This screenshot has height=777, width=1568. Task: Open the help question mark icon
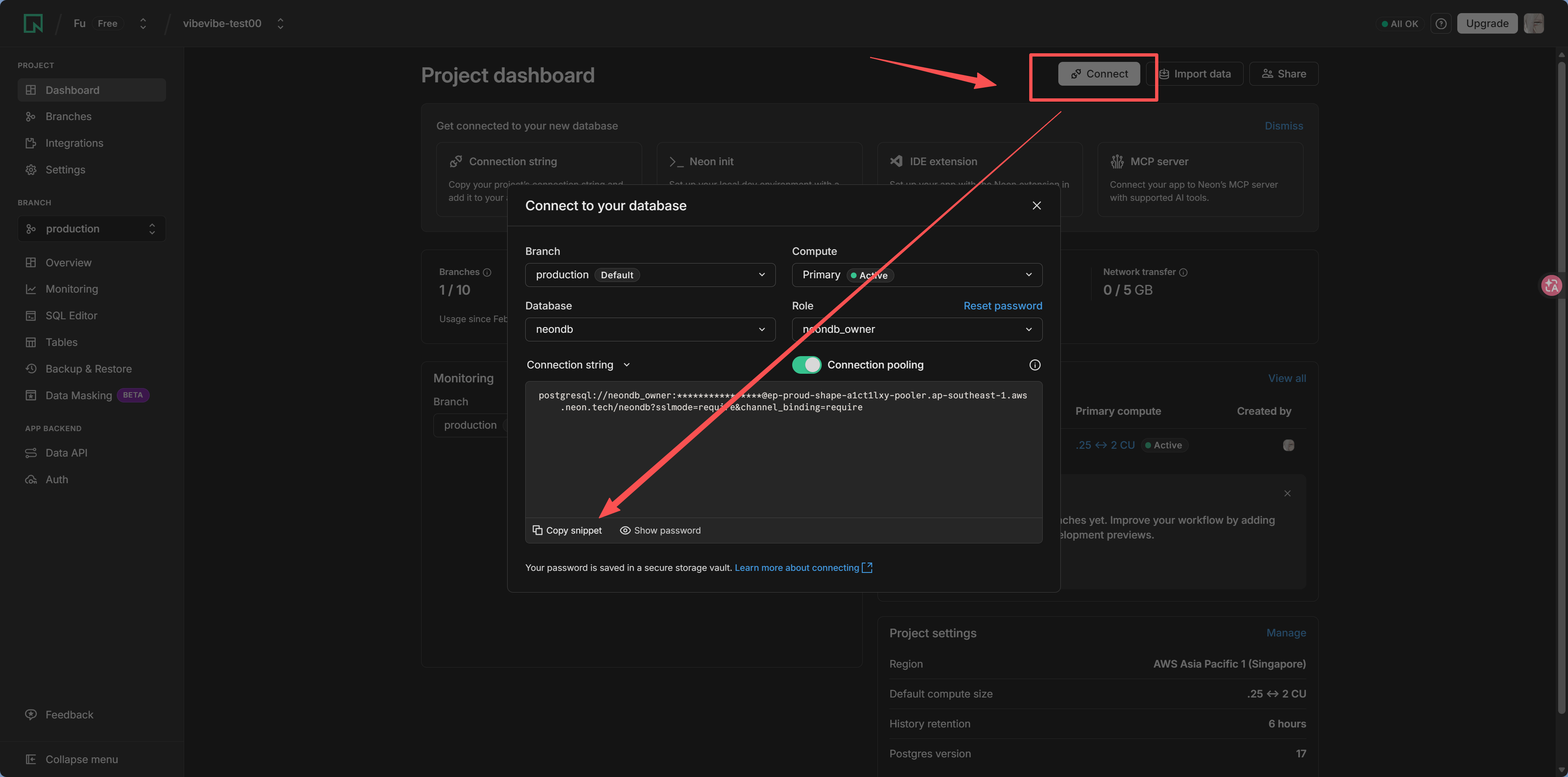pos(1440,23)
